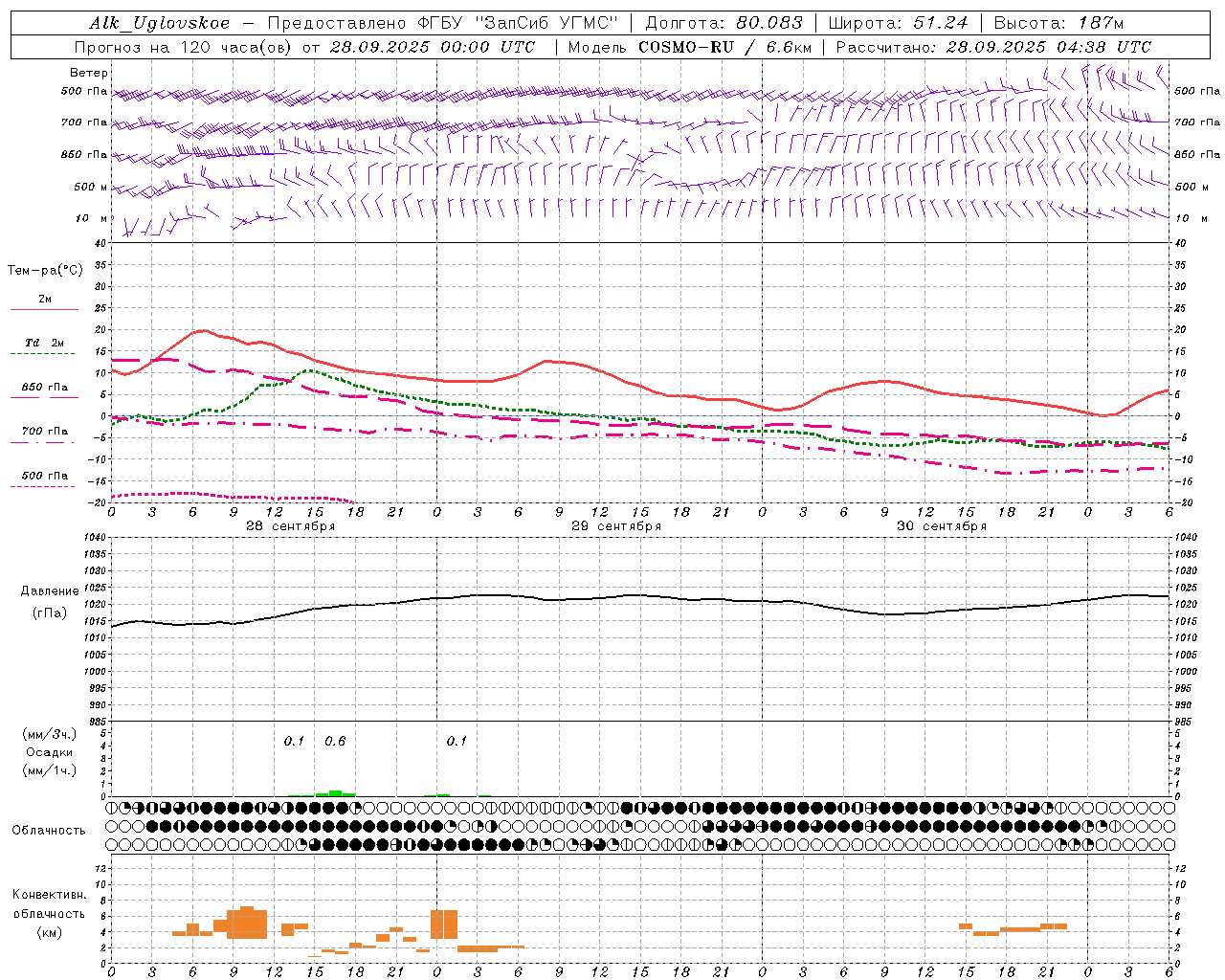Click the station name Alk_Uglovskoe in the header
This screenshot has width=1225, height=980.
159,23
